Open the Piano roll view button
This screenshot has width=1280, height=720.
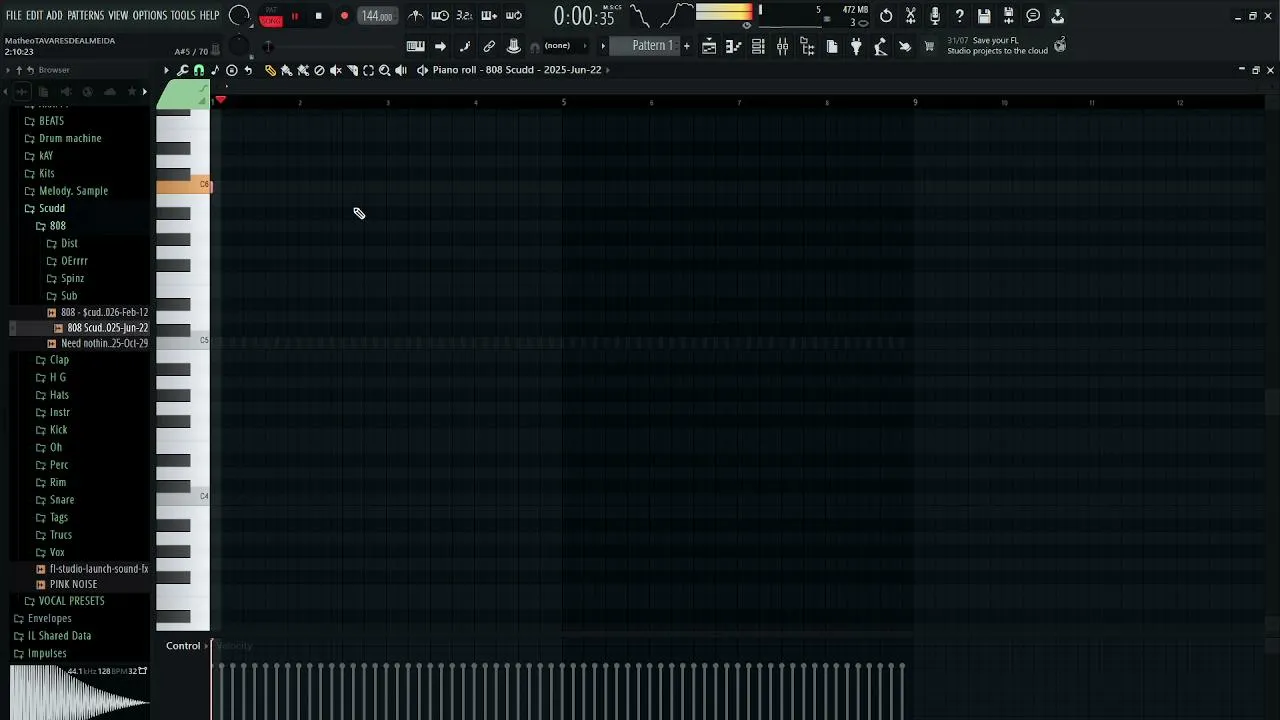coord(733,46)
